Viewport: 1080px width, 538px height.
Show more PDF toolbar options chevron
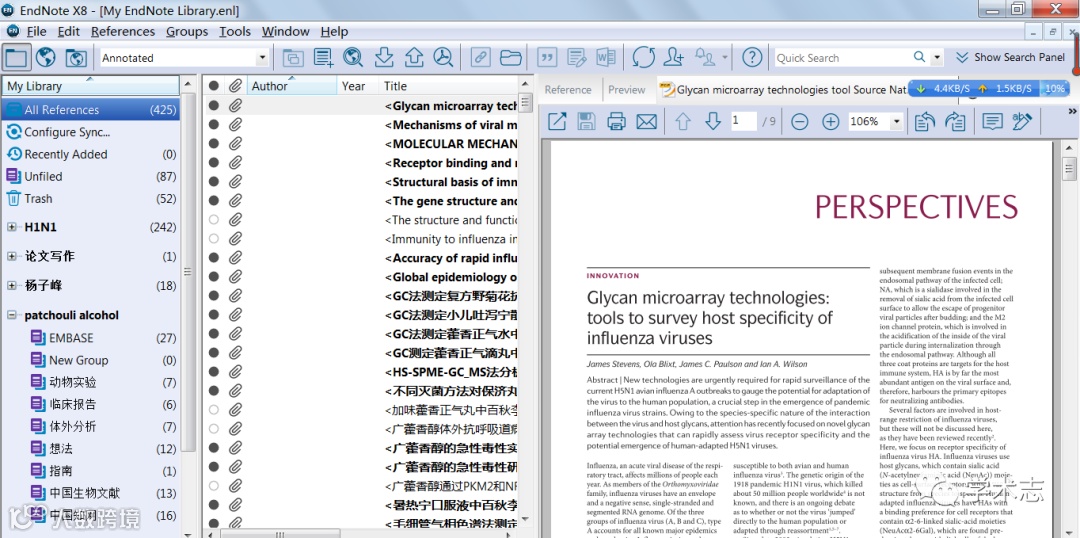click(1072, 112)
